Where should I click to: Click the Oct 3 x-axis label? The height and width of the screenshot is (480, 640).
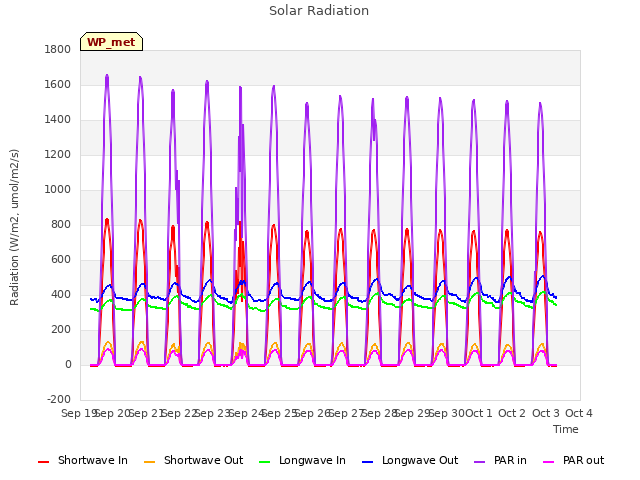546,413
